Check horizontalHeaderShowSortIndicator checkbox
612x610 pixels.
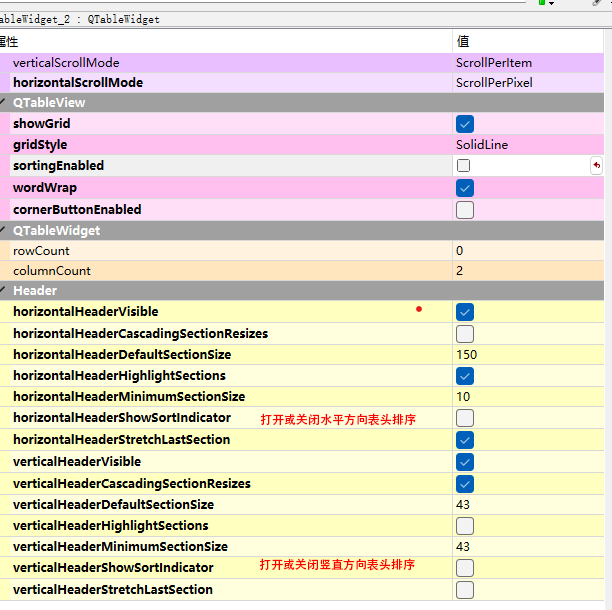(464, 418)
